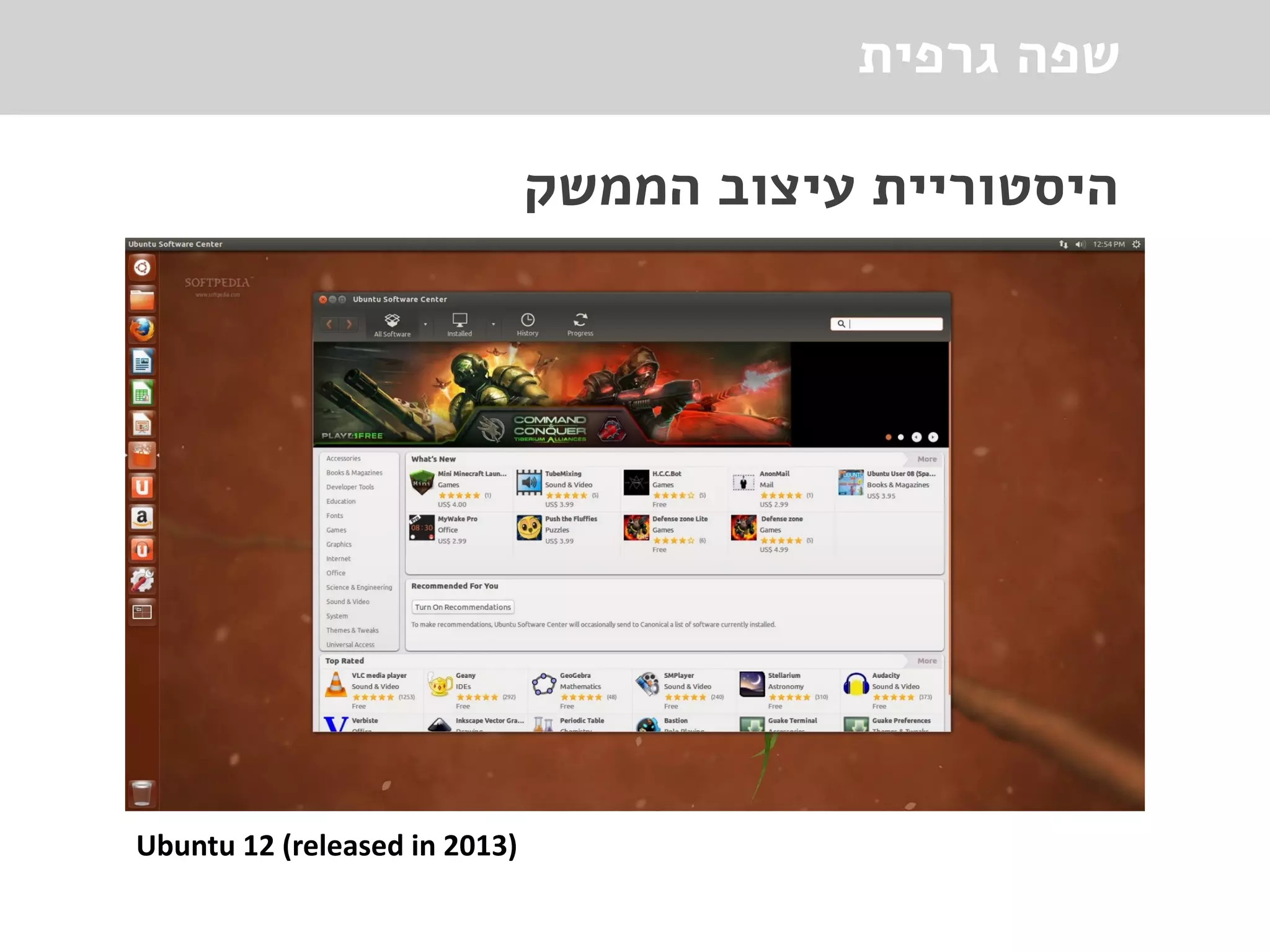
Task: Show previous banner with the left arrow
Action: click(917, 437)
